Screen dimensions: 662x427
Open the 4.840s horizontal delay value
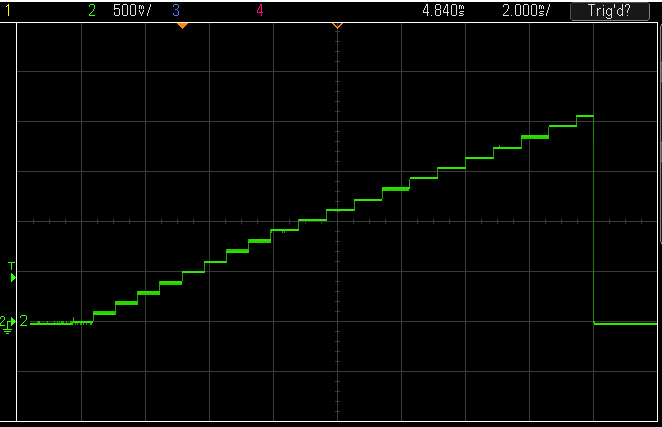444,11
